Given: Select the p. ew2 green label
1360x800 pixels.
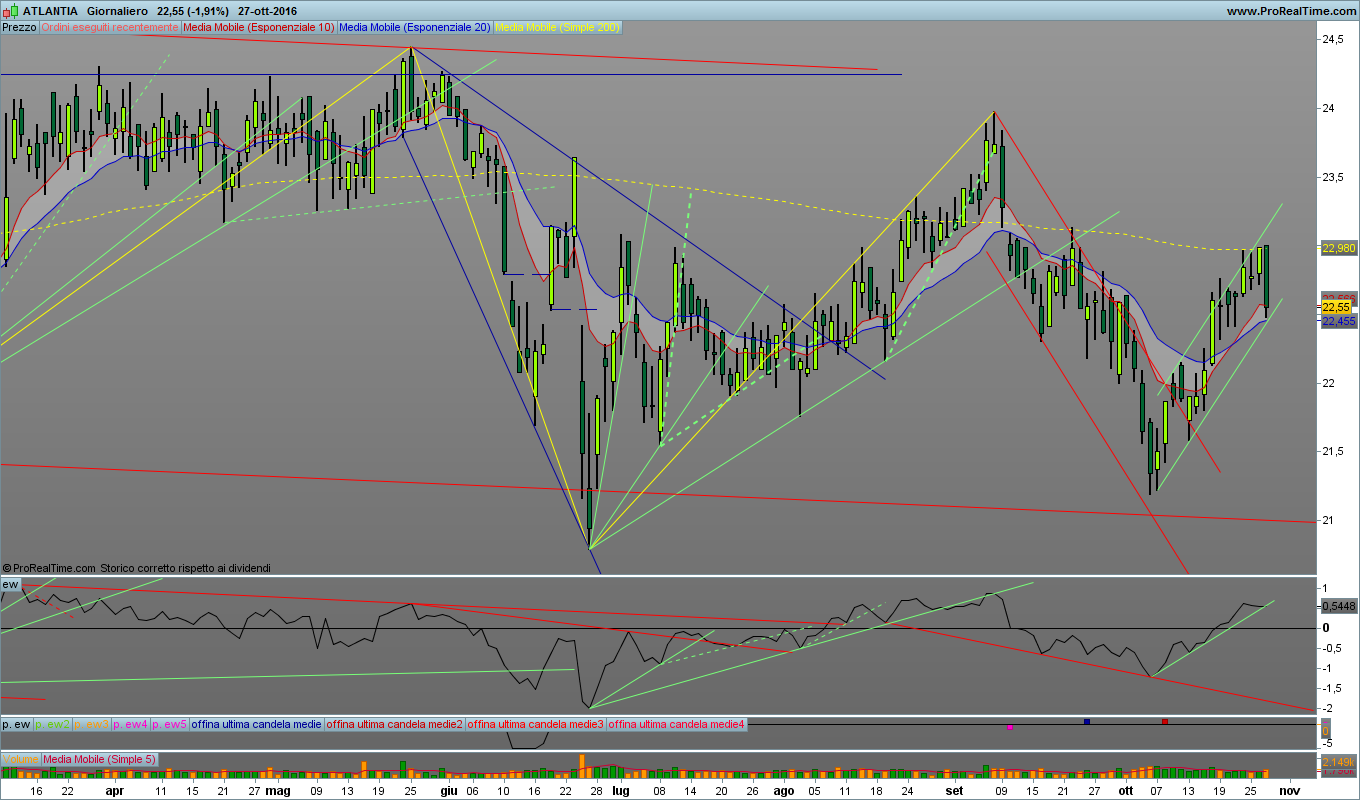Looking at the screenshot, I should 53,723.
